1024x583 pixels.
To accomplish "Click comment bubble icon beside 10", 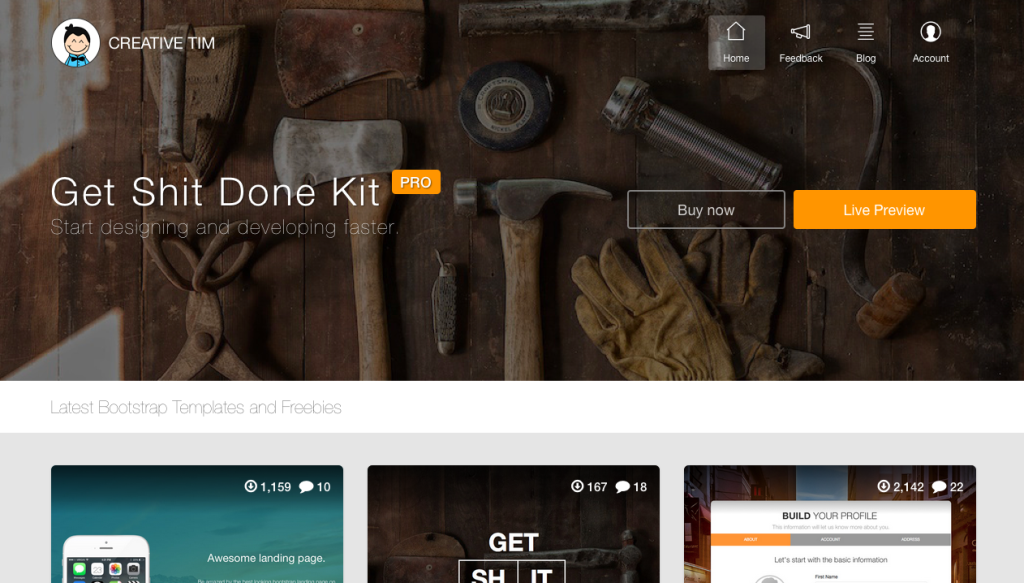I will click(x=305, y=487).
